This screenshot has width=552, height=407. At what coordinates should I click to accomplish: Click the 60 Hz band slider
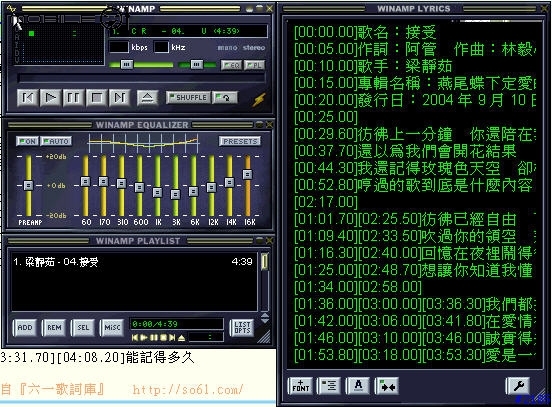[x=85, y=181]
